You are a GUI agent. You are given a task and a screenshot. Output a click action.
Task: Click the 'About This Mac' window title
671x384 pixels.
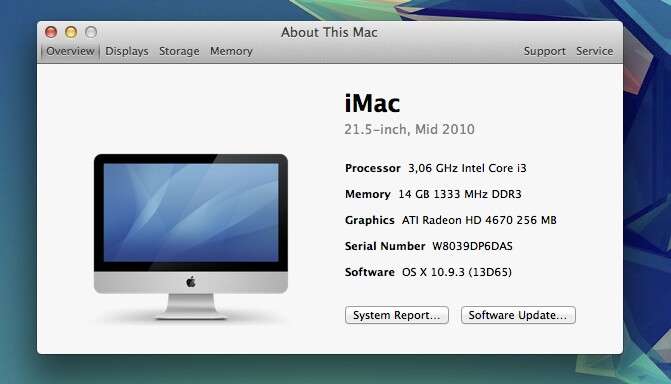[x=330, y=32]
